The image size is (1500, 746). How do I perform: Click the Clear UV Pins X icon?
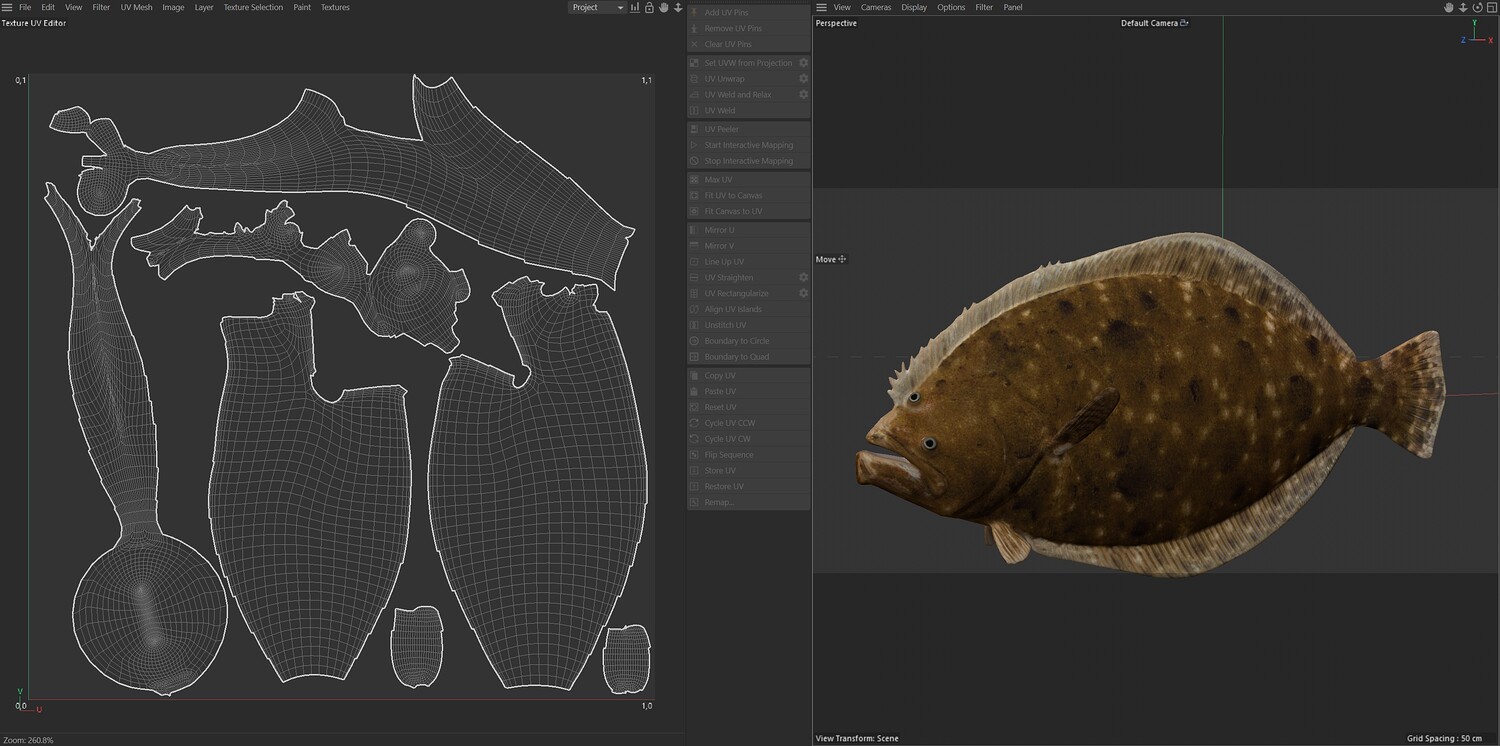695,44
